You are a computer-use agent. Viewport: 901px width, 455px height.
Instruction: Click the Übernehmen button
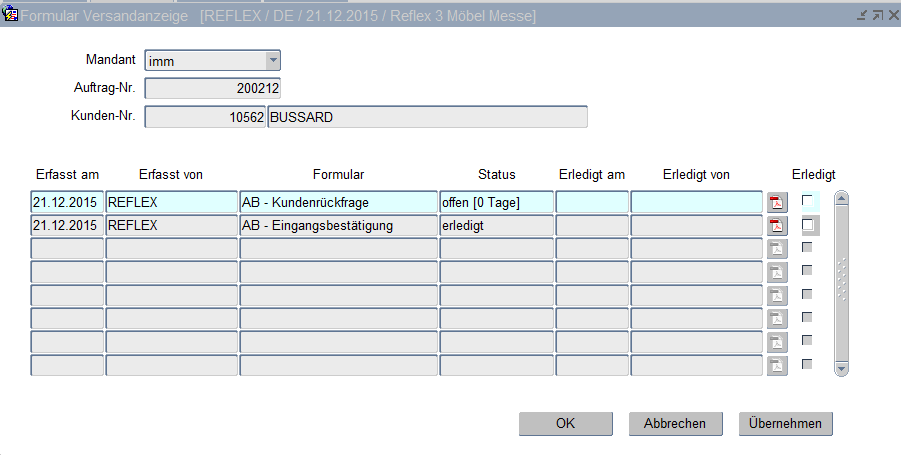[785, 423]
